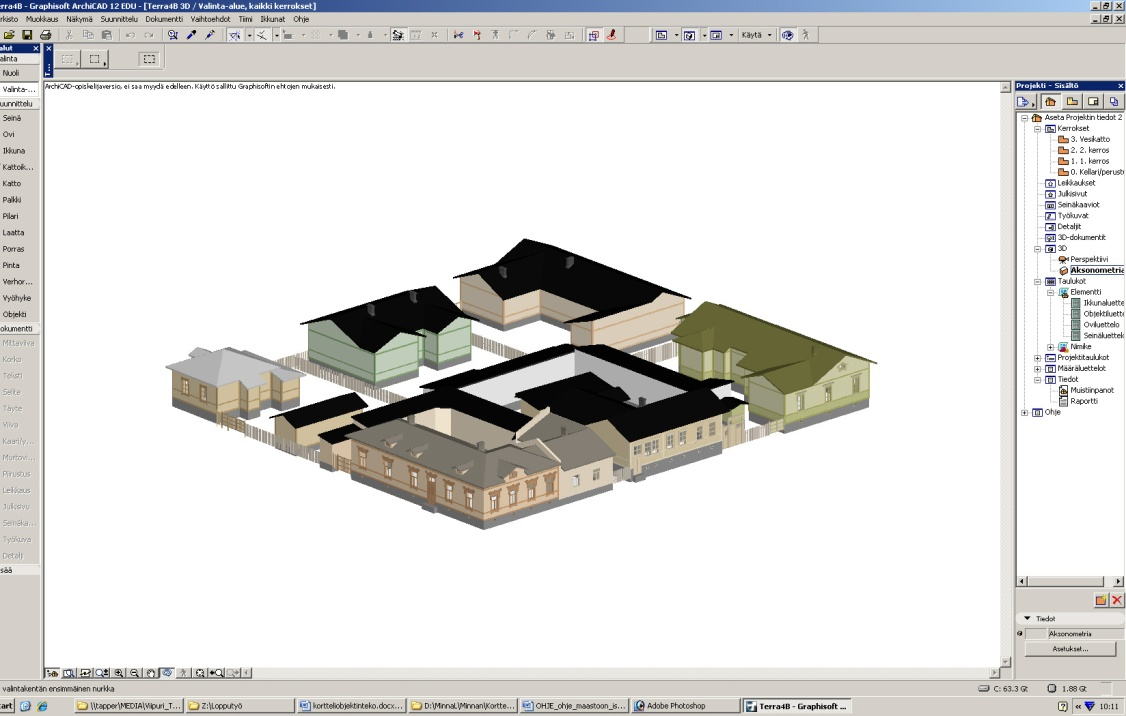
Task: Pick up parameters with the eyedropper icon
Action: (x=191, y=34)
